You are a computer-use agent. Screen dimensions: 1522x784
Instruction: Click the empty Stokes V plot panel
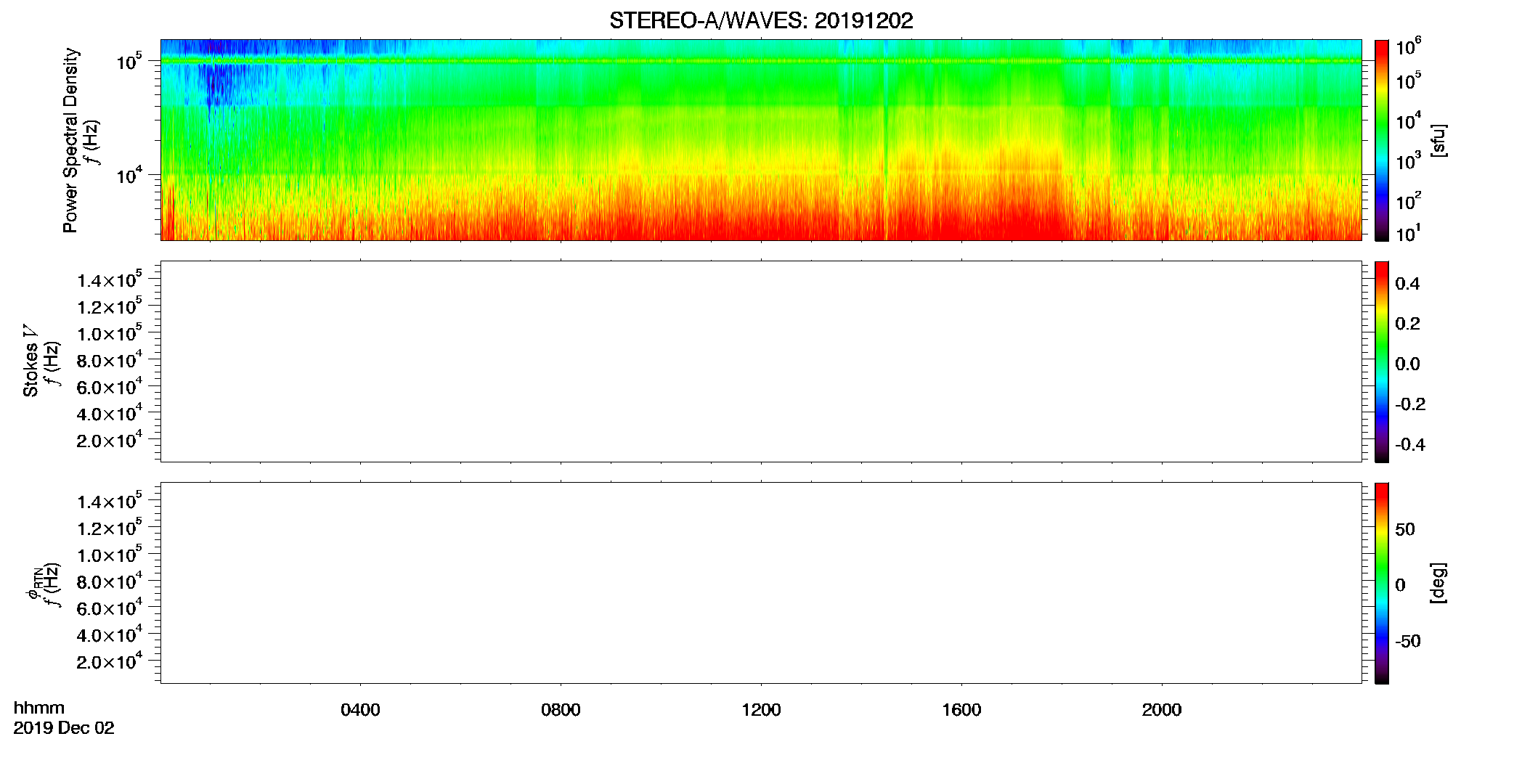click(761, 362)
